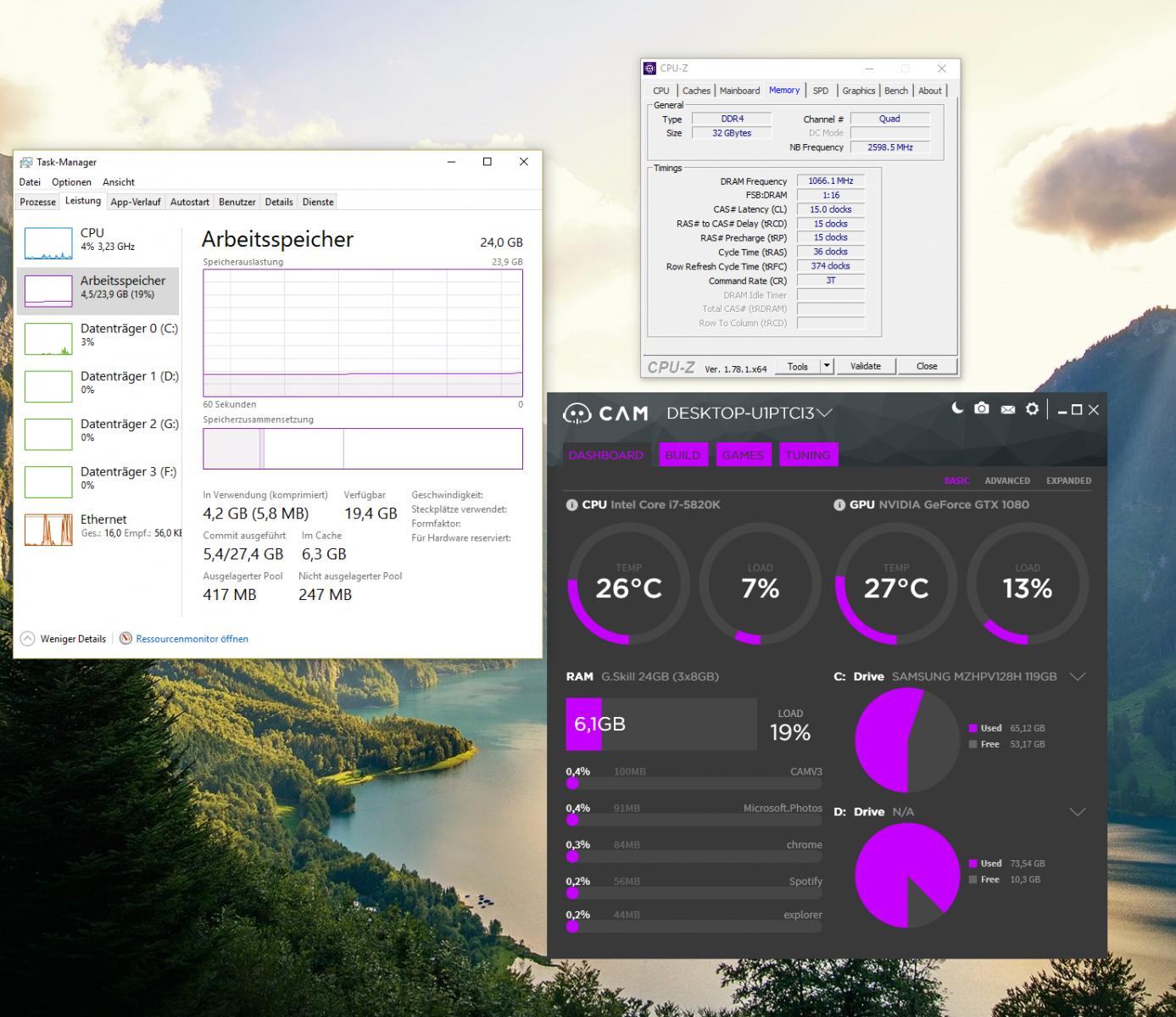
Task: Open CPU-Z Tools dropdown arrow
Action: click(x=827, y=366)
